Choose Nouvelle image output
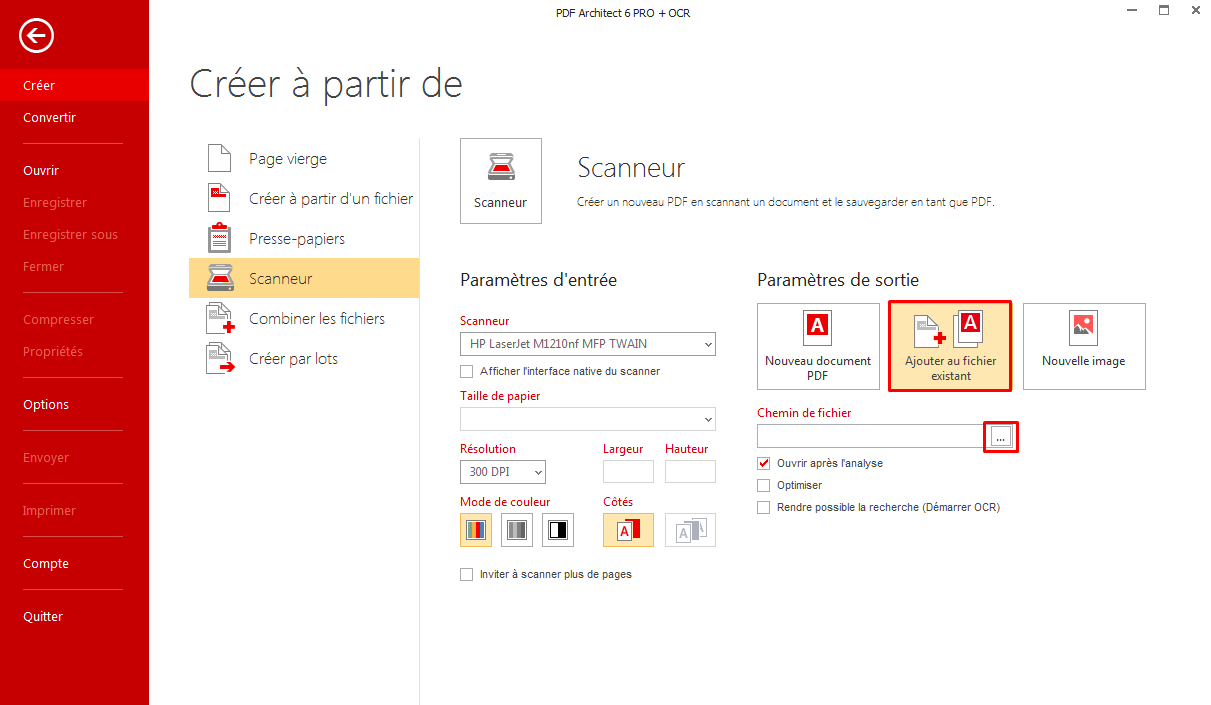 coord(1084,347)
